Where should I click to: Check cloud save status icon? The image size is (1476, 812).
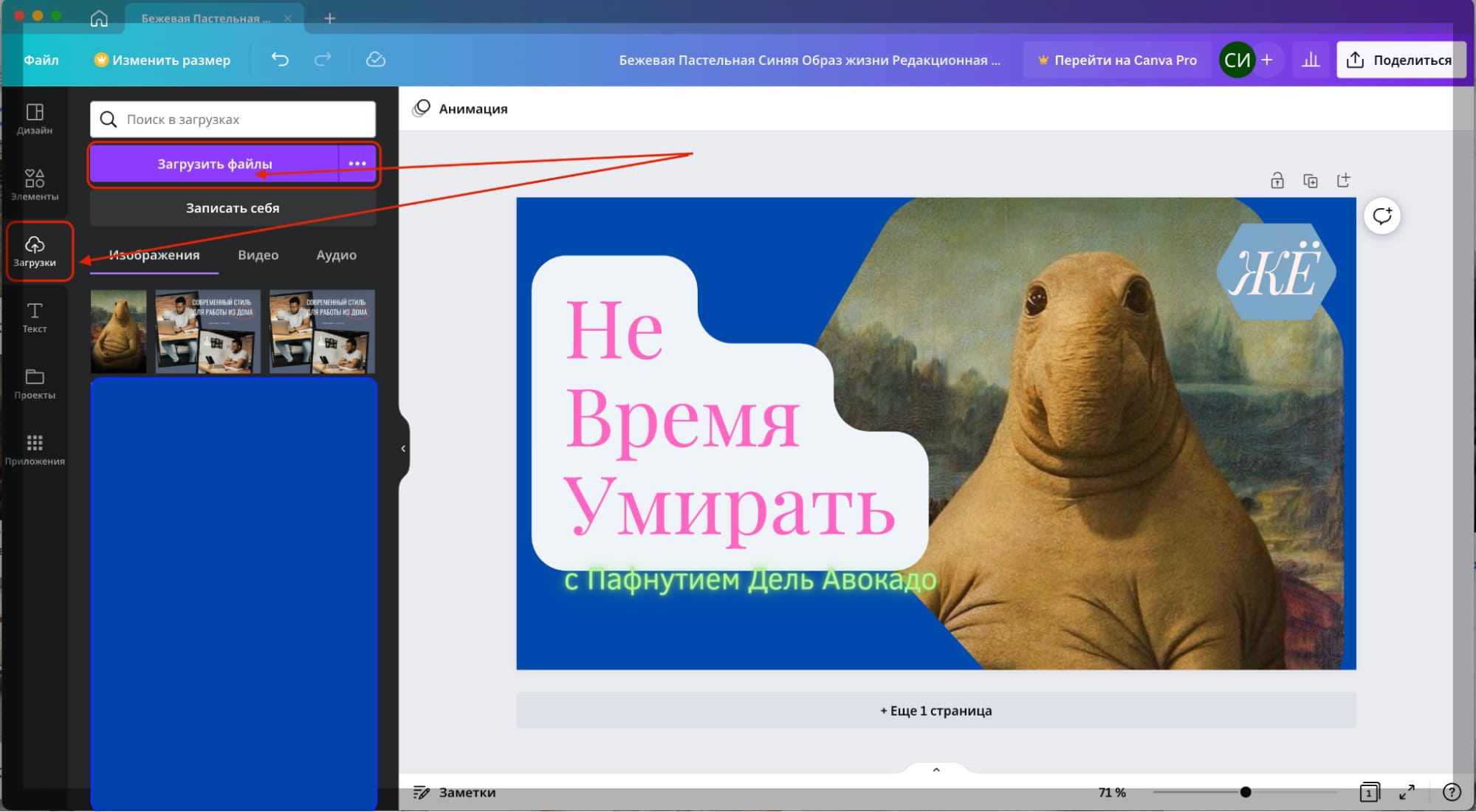(x=376, y=59)
